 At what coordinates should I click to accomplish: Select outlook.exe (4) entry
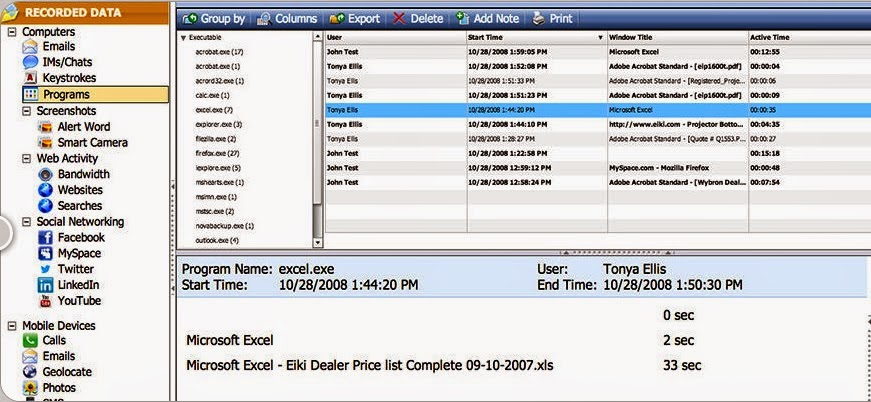pyautogui.click(x=217, y=240)
